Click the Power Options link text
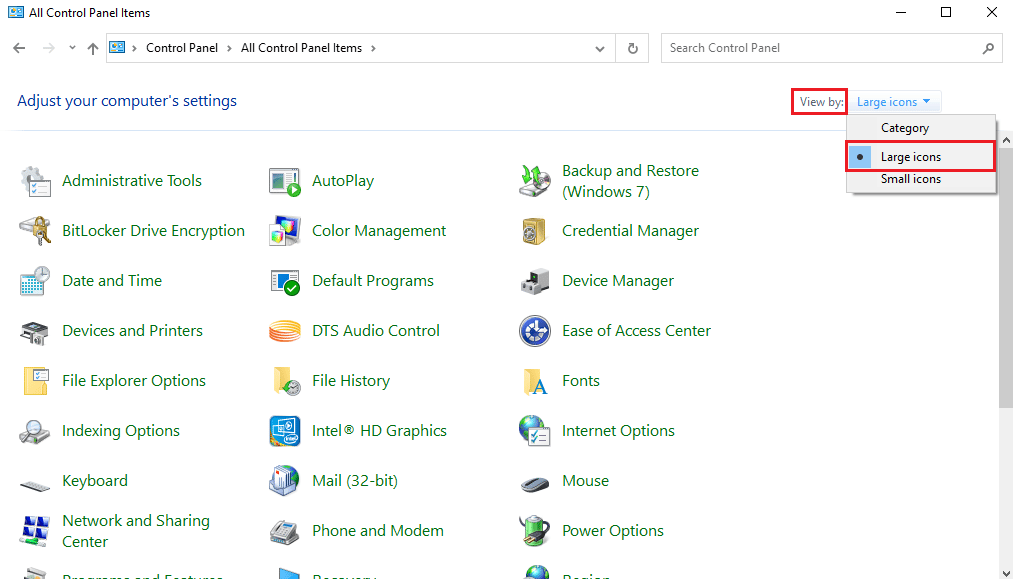This screenshot has width=1013, height=579. coord(612,531)
